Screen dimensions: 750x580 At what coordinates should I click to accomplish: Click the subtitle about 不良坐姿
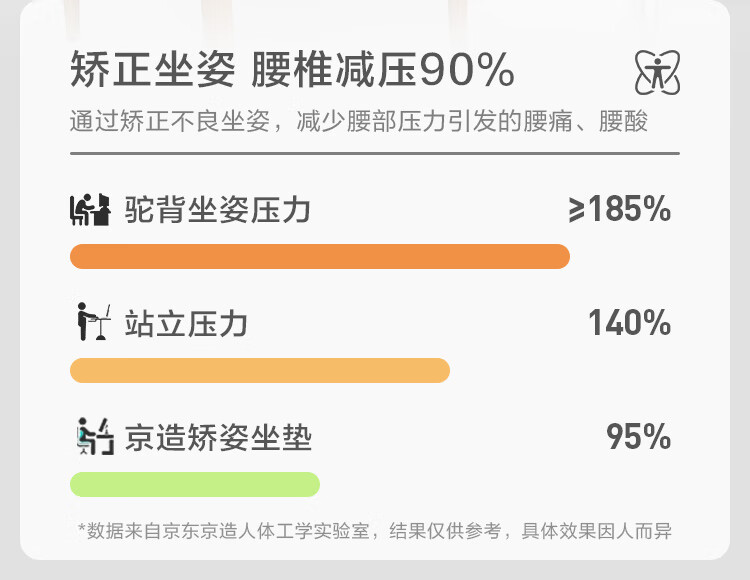[x=359, y=121]
